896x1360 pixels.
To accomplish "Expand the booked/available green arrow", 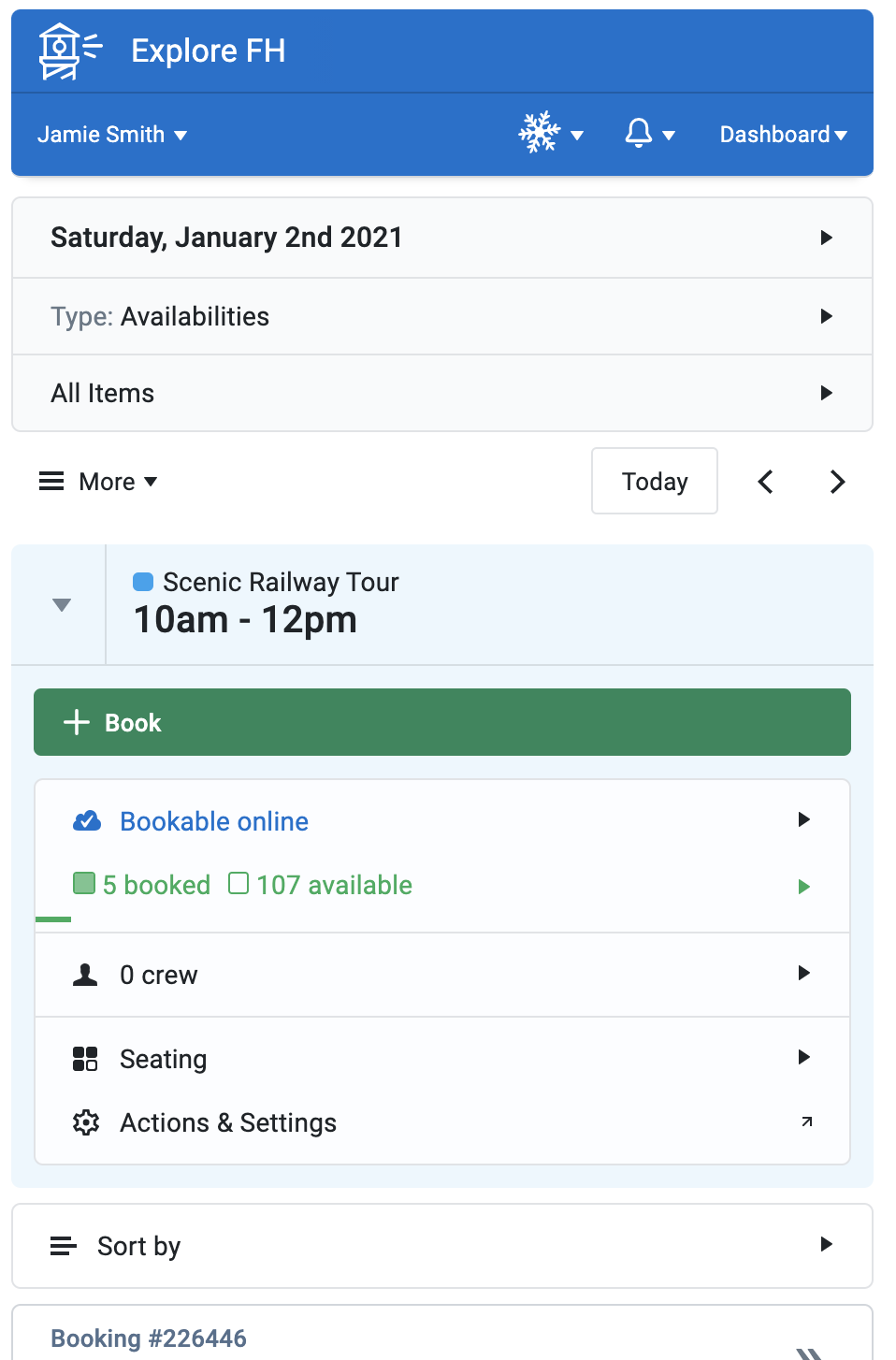I will (x=803, y=887).
